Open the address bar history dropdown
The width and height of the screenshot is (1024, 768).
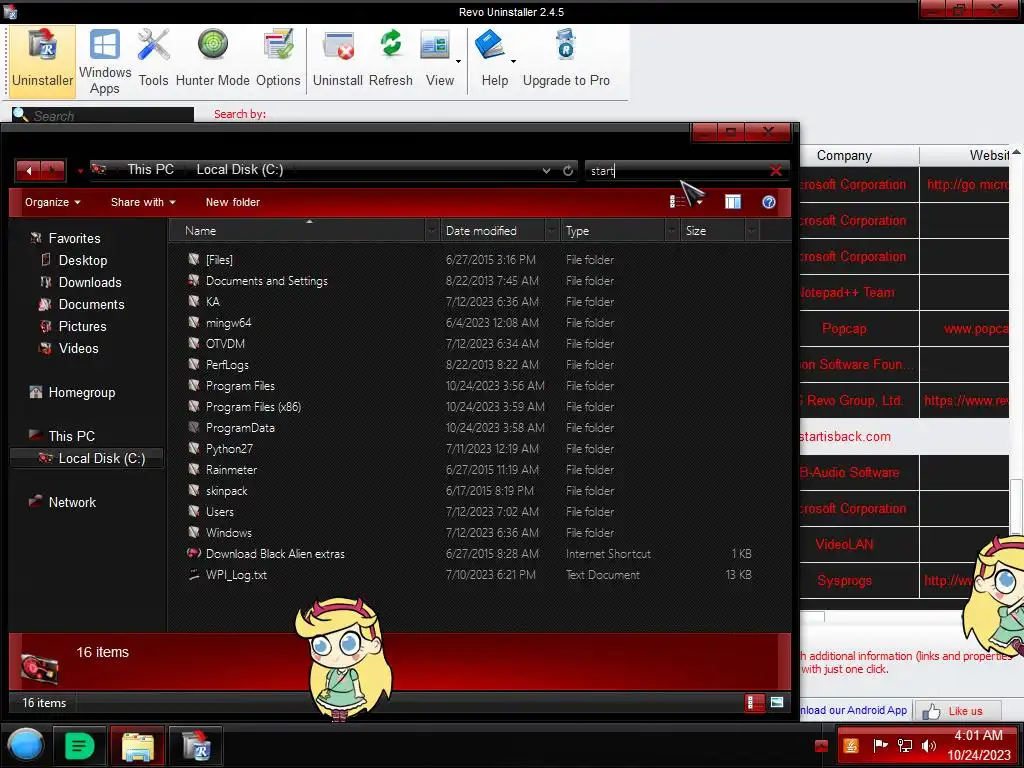coord(546,170)
